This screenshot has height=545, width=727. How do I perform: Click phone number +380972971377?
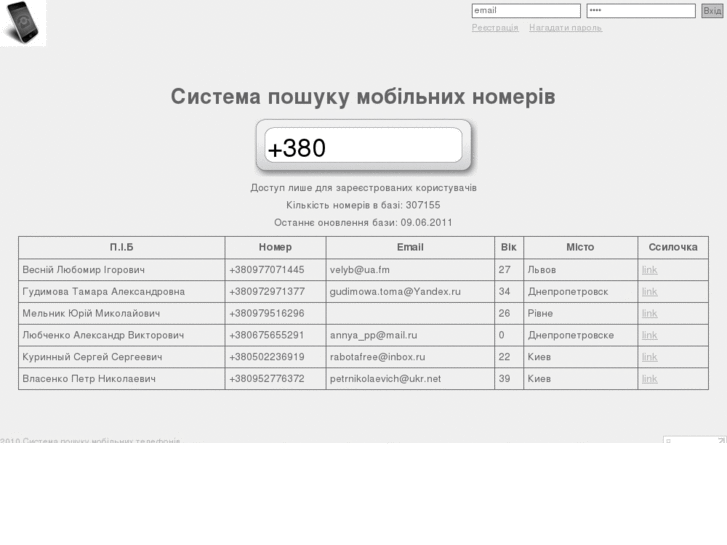267,292
